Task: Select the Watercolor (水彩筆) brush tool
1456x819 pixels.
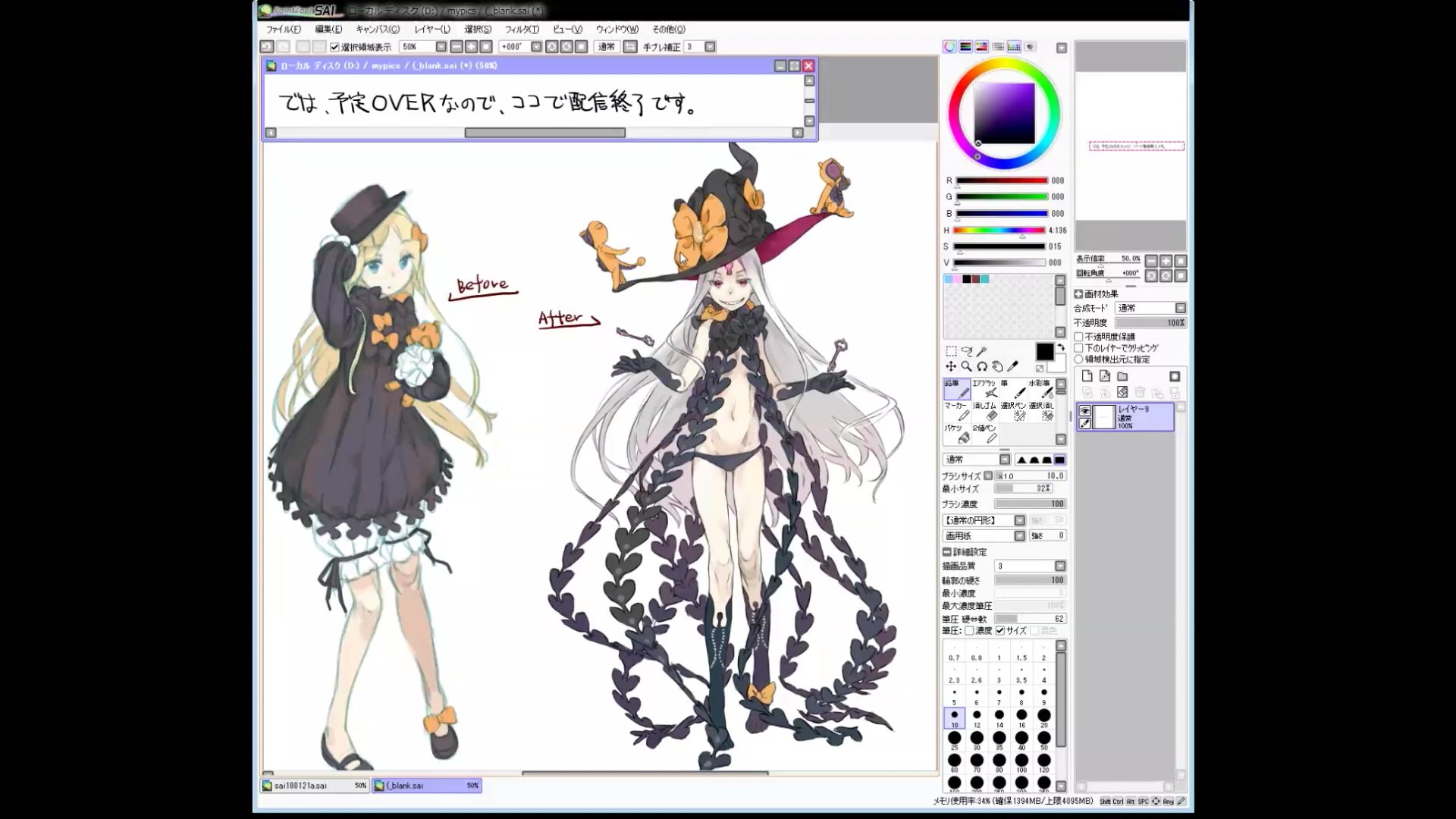Action: pos(1040,389)
